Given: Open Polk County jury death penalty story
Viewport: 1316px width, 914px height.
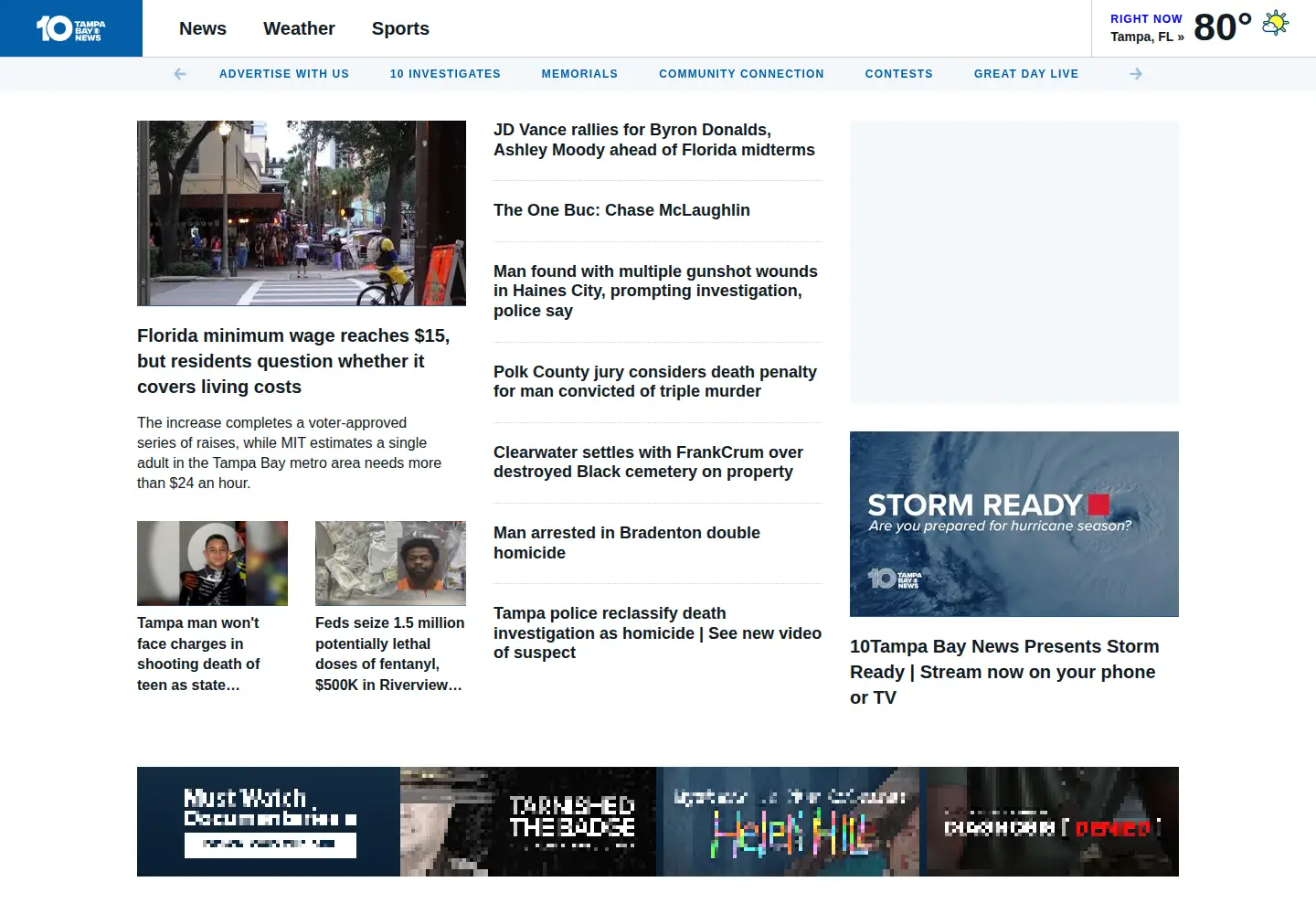Looking at the screenshot, I should tap(655, 381).
